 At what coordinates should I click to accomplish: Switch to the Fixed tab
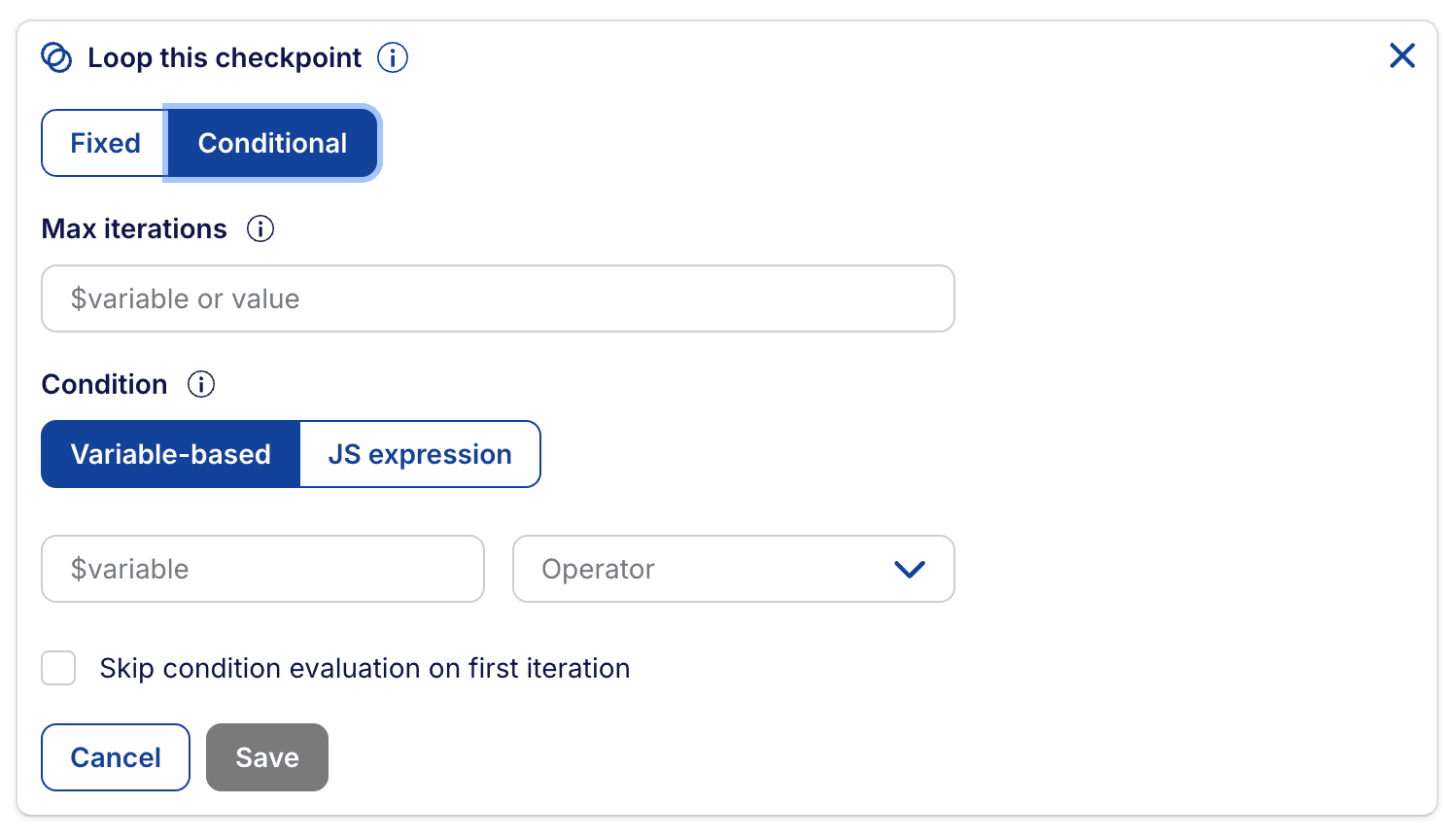click(104, 143)
